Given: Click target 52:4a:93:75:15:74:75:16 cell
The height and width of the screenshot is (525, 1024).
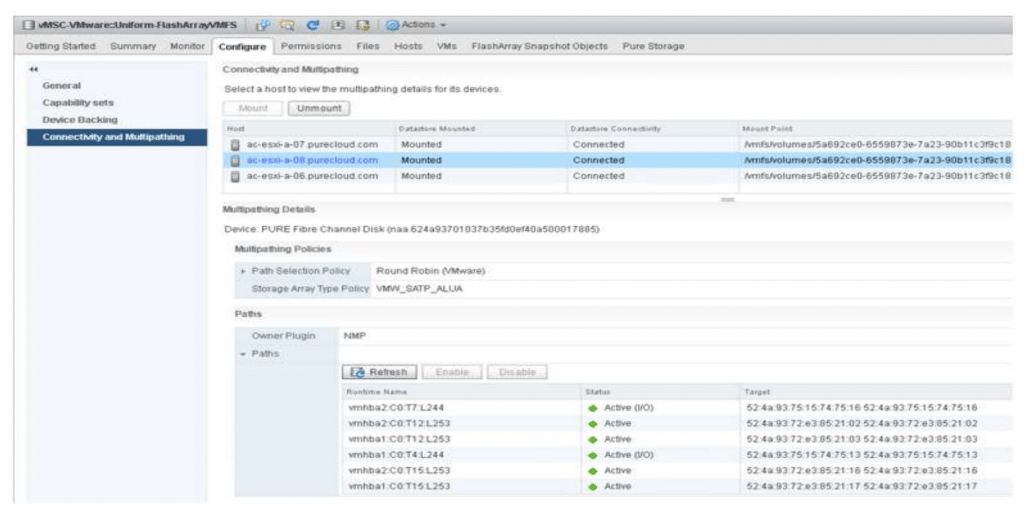Looking at the screenshot, I should [862, 408].
